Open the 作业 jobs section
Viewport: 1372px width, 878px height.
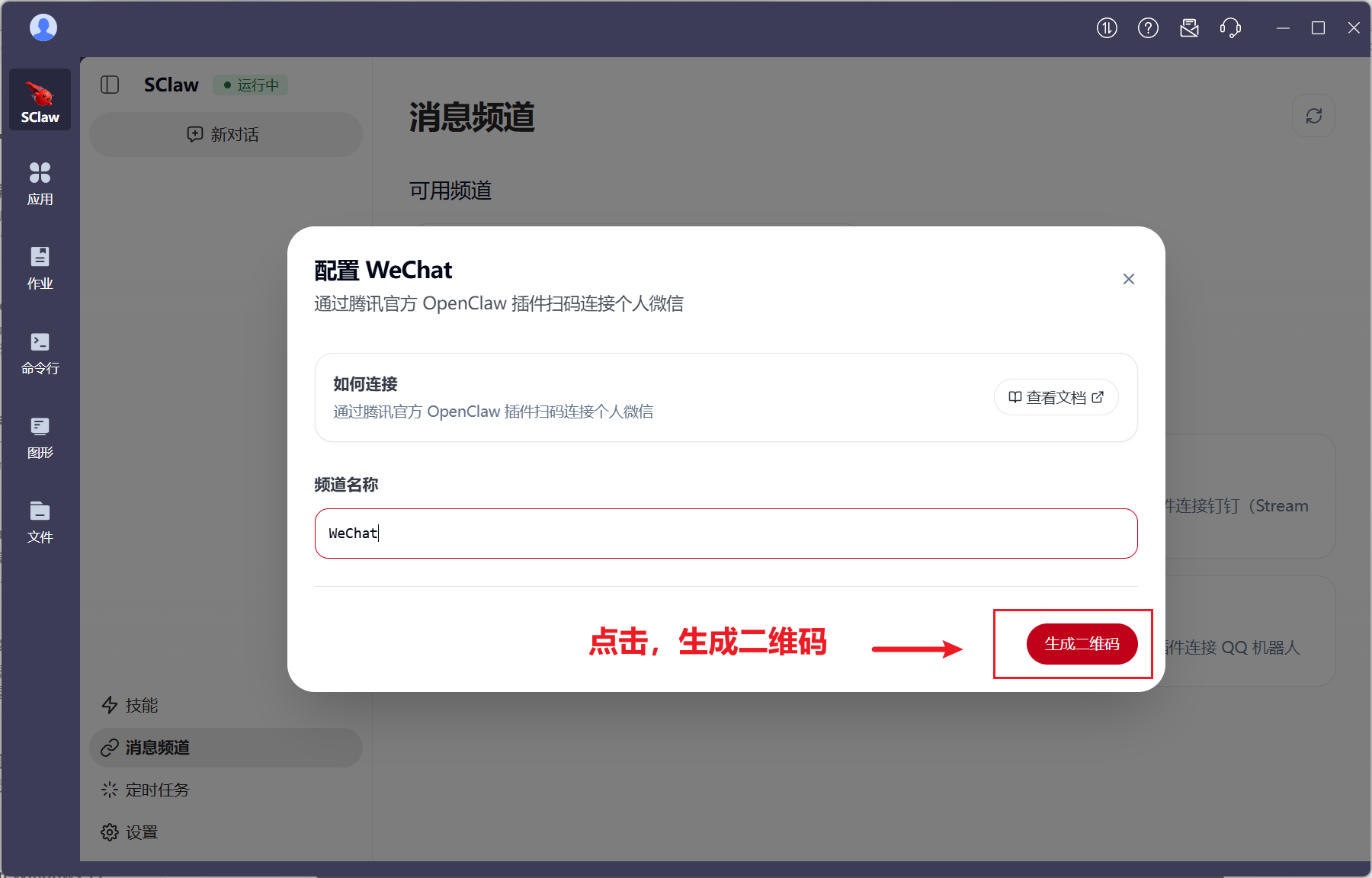(x=40, y=268)
